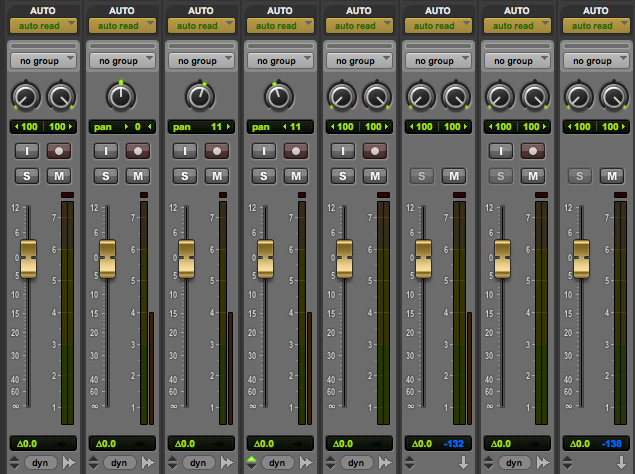This screenshot has width=635, height=474.
Task: Click the pan knob on third channel
Action: click(x=200, y=96)
